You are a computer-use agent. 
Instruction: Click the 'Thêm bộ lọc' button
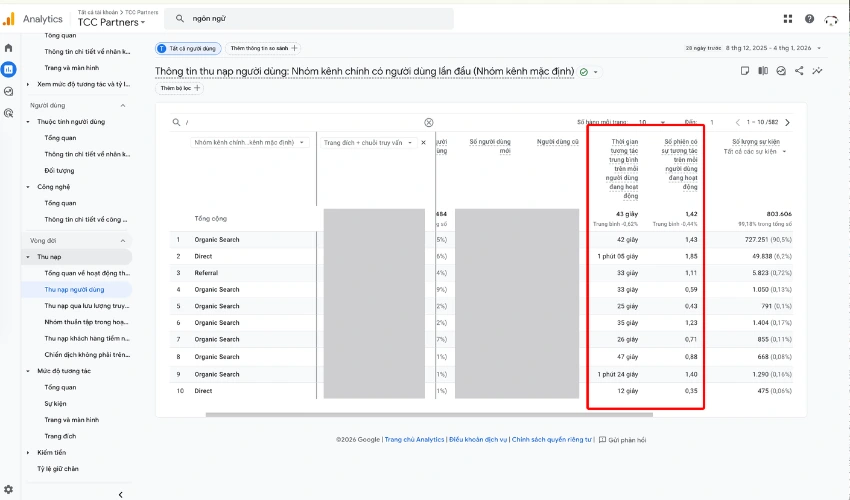point(180,88)
